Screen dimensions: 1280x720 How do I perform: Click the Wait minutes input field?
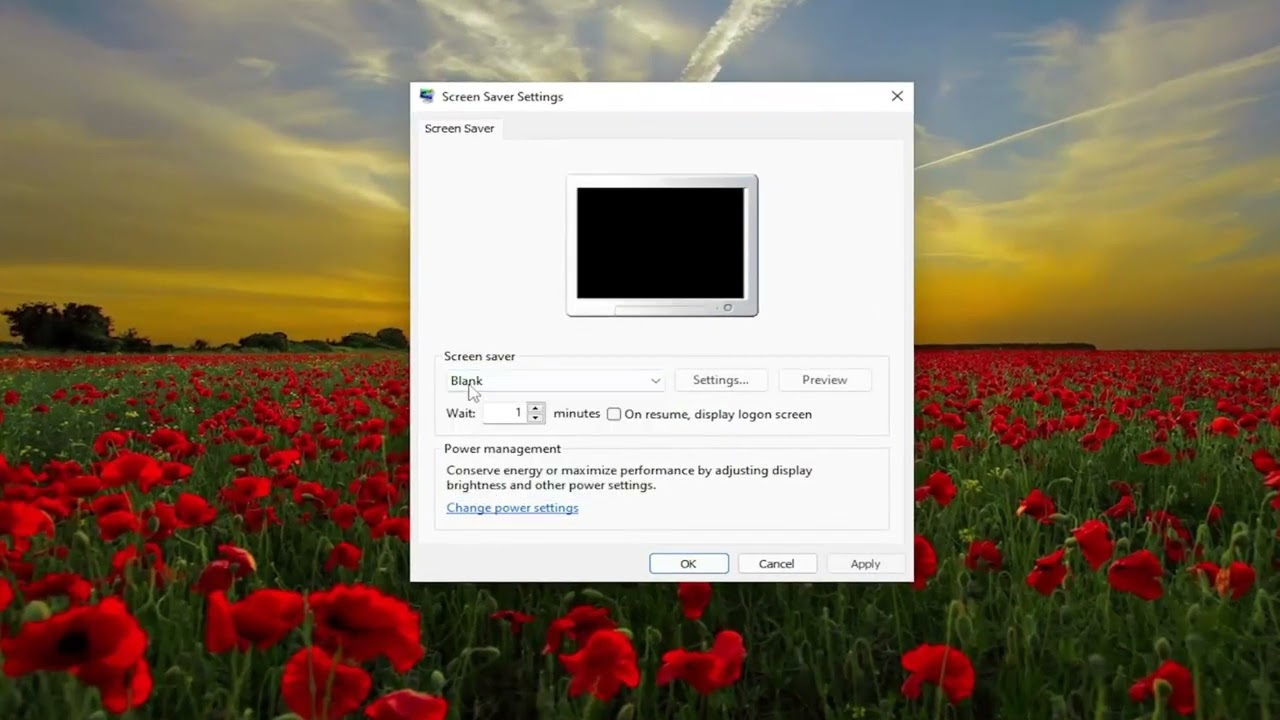coord(506,413)
